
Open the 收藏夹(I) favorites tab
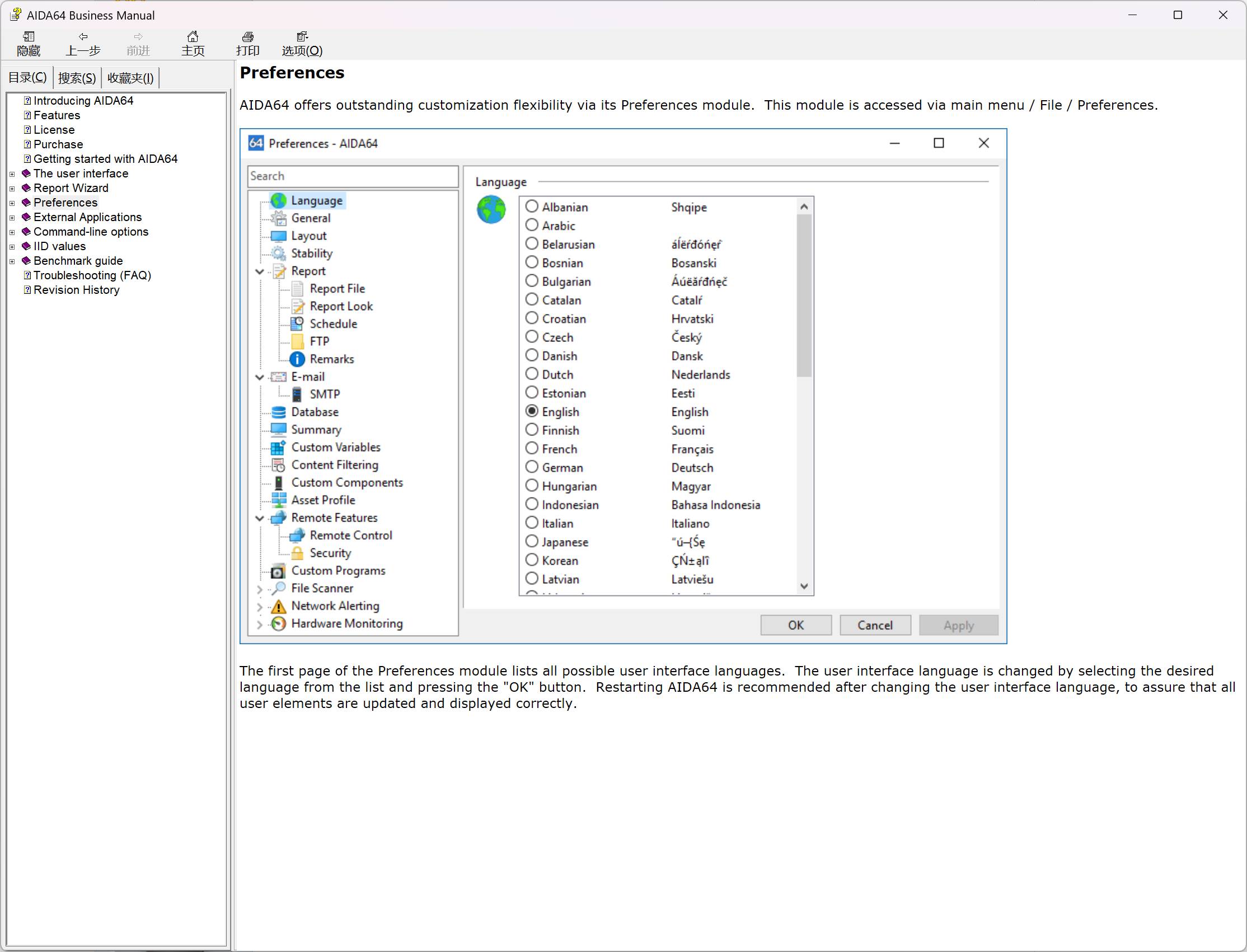[130, 78]
